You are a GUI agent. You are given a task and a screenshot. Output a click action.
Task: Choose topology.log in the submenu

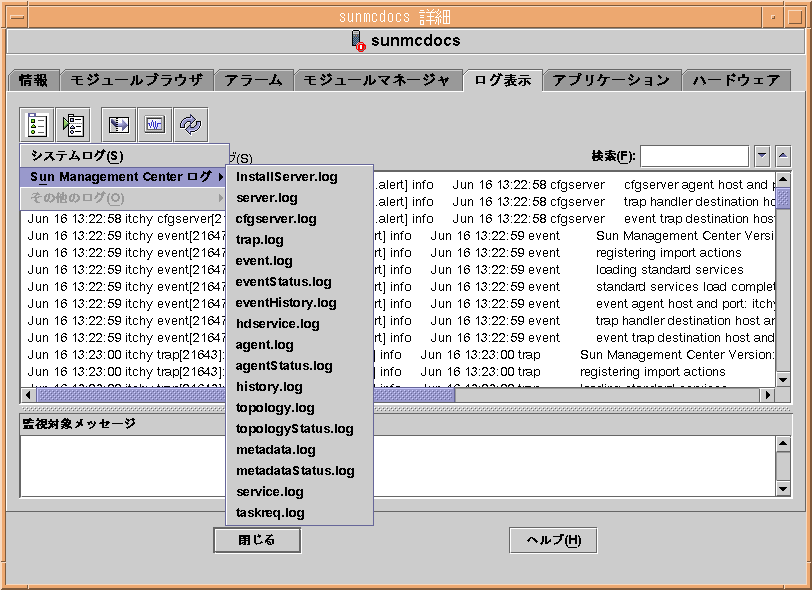tap(299, 408)
